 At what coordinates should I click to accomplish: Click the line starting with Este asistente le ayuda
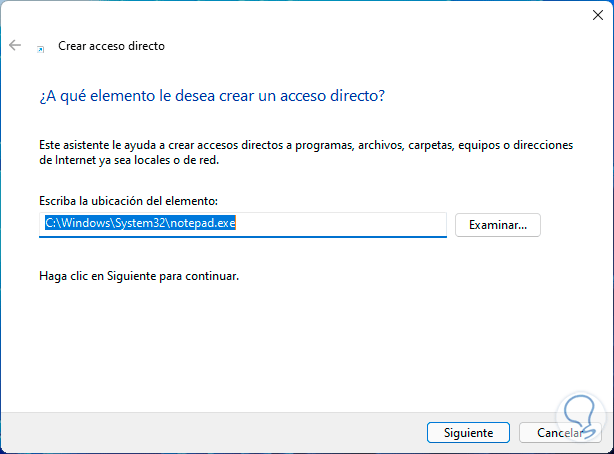click(306, 145)
